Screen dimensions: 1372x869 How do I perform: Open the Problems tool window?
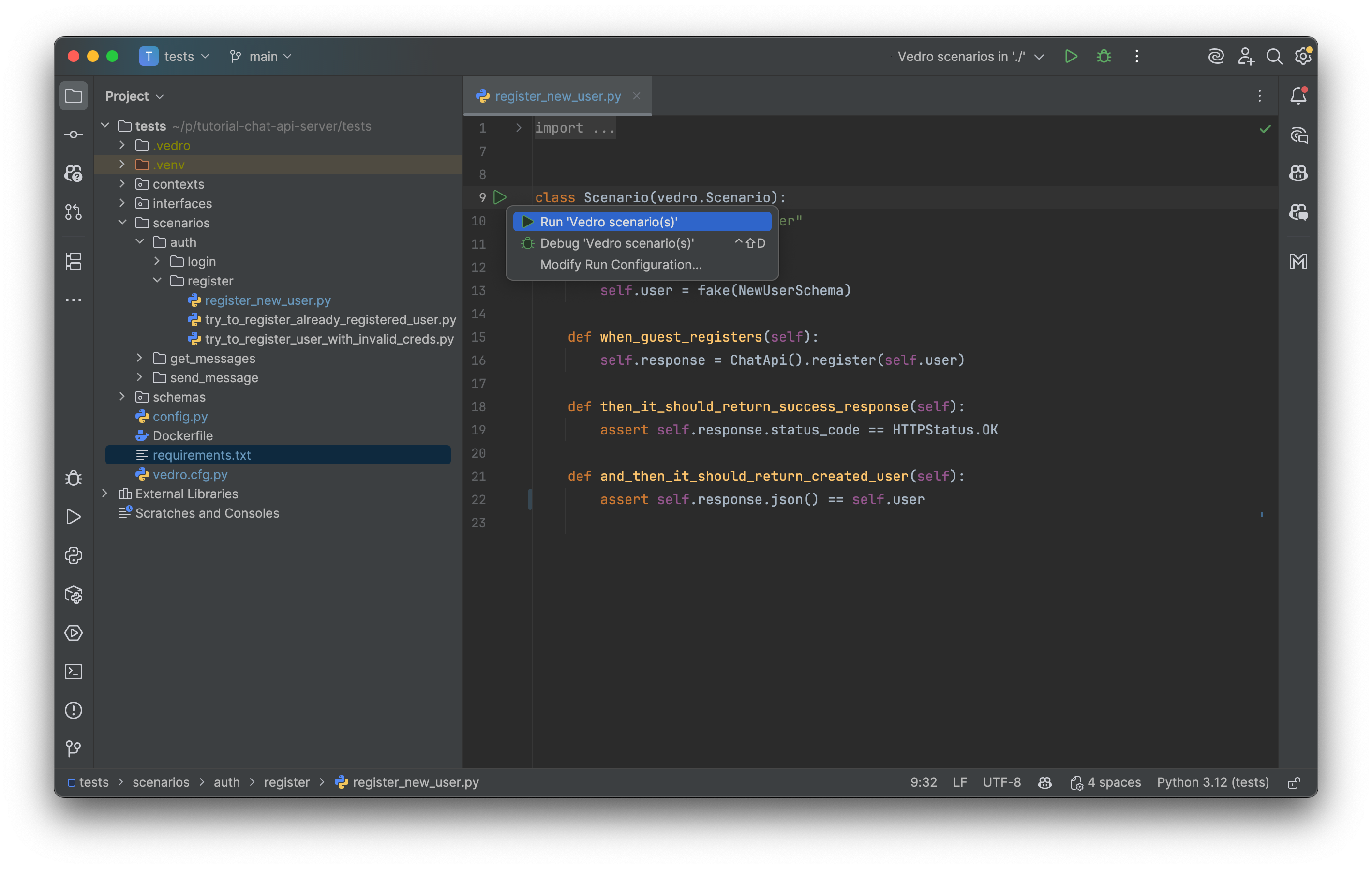(74, 711)
